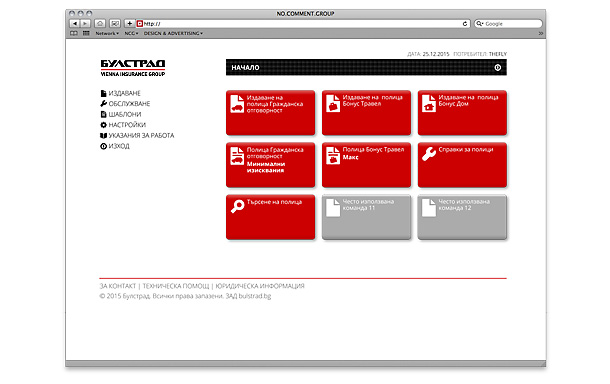610x384 pixels.
Task: Click the wrench icon beside ОБСЛУЖВАНЕ
Action: coord(103,104)
